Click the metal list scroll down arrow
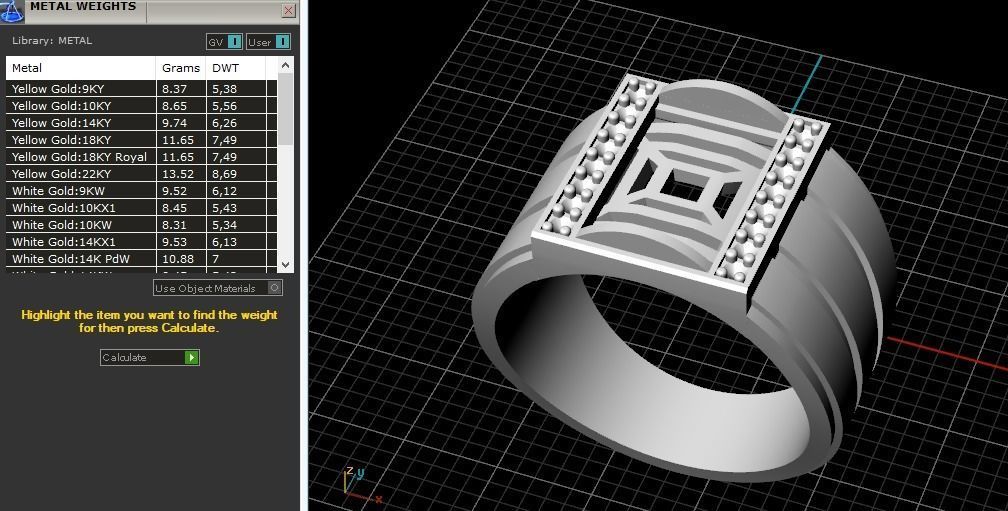The width and height of the screenshot is (1008, 511). [x=286, y=264]
